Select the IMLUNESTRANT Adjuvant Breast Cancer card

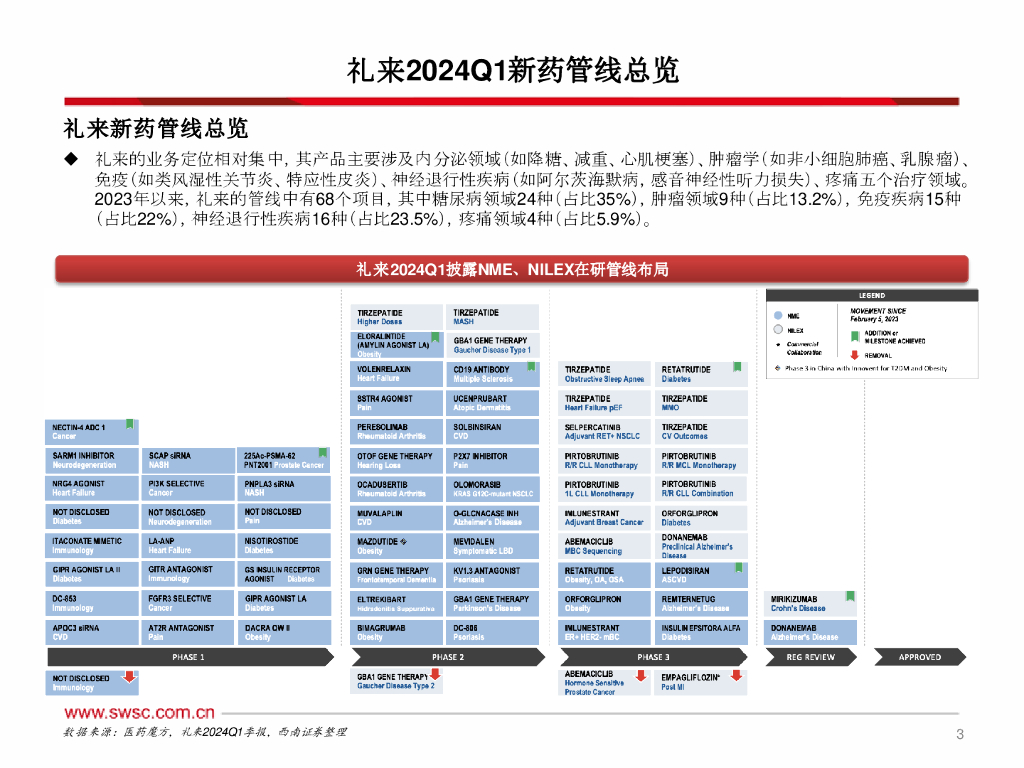pos(604,518)
